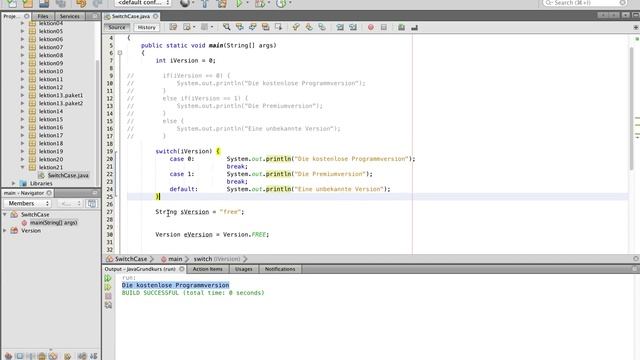This screenshot has height=360, width=640.
Task: Click the Uncomment lines icon
Action: pos(414,27)
